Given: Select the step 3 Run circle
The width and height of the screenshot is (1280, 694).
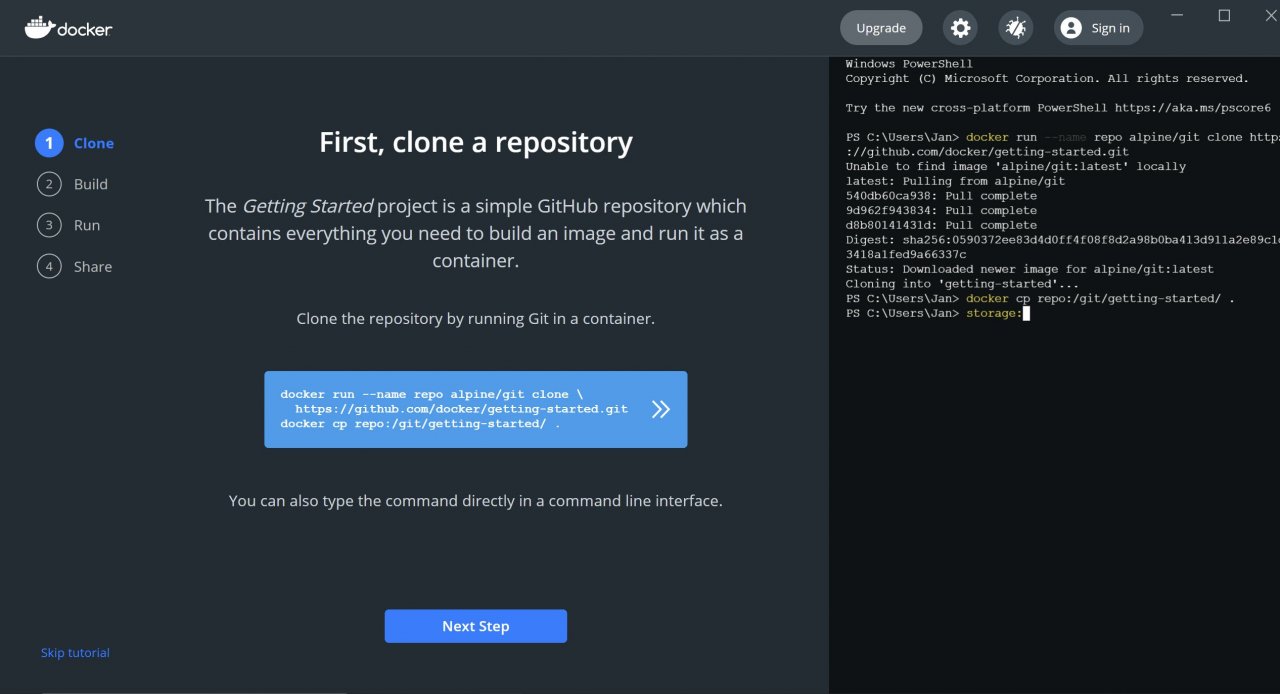Looking at the screenshot, I should pyautogui.click(x=48, y=225).
